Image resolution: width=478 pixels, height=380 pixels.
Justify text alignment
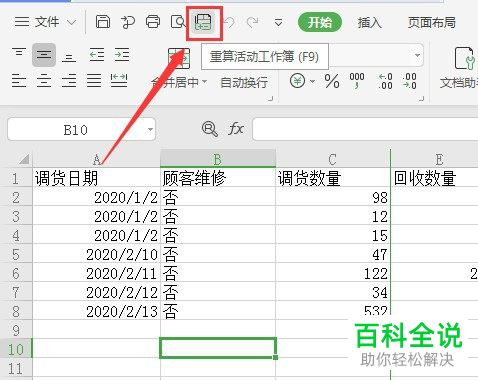(x=94, y=80)
